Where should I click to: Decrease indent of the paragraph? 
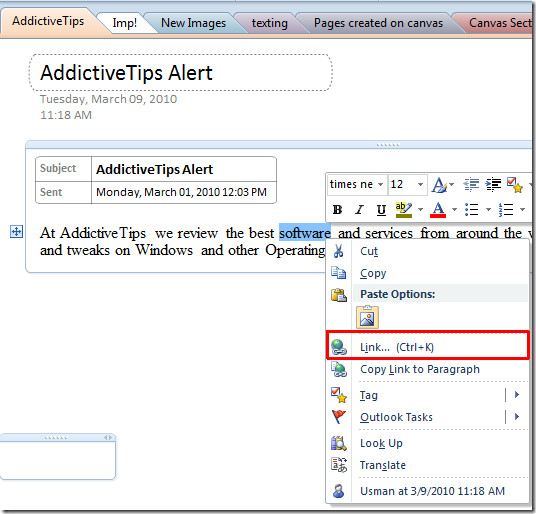click(471, 184)
